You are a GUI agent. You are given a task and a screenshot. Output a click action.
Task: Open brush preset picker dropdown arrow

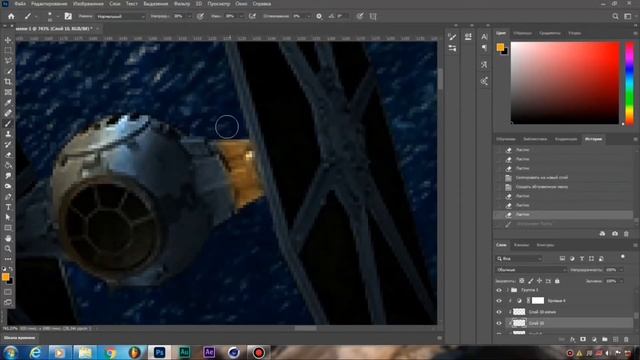pyautogui.click(x=58, y=17)
